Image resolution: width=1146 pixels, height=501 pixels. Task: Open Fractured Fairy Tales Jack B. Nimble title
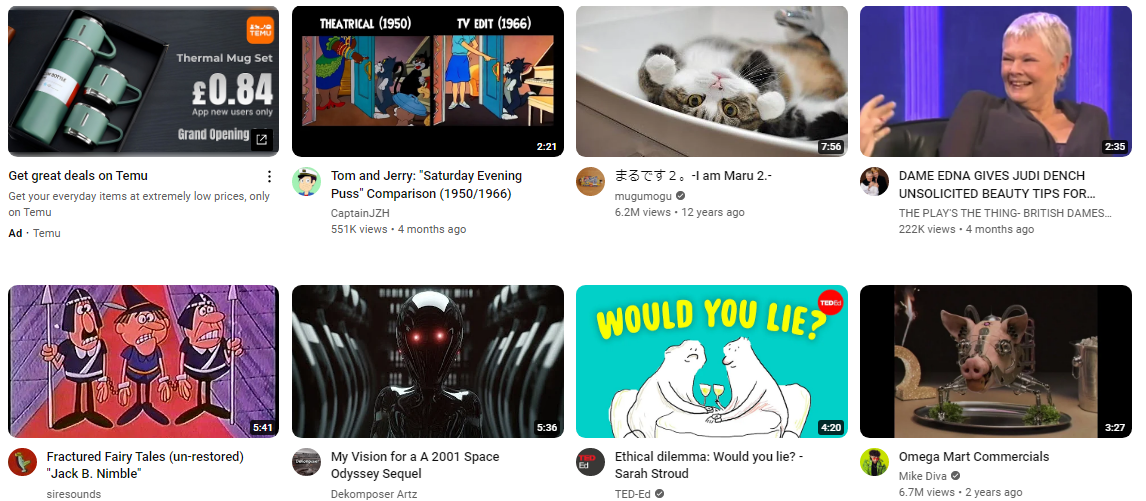pos(145,465)
